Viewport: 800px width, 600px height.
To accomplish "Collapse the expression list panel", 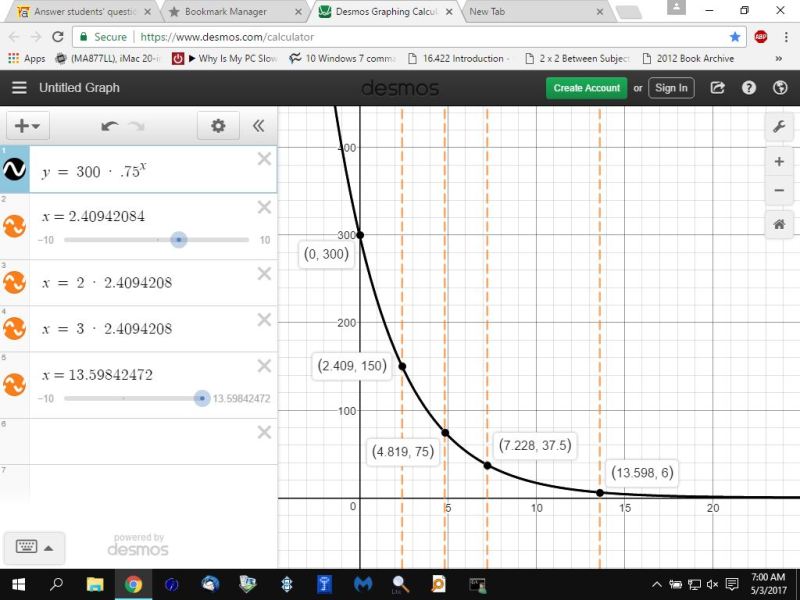I will pyautogui.click(x=259, y=126).
